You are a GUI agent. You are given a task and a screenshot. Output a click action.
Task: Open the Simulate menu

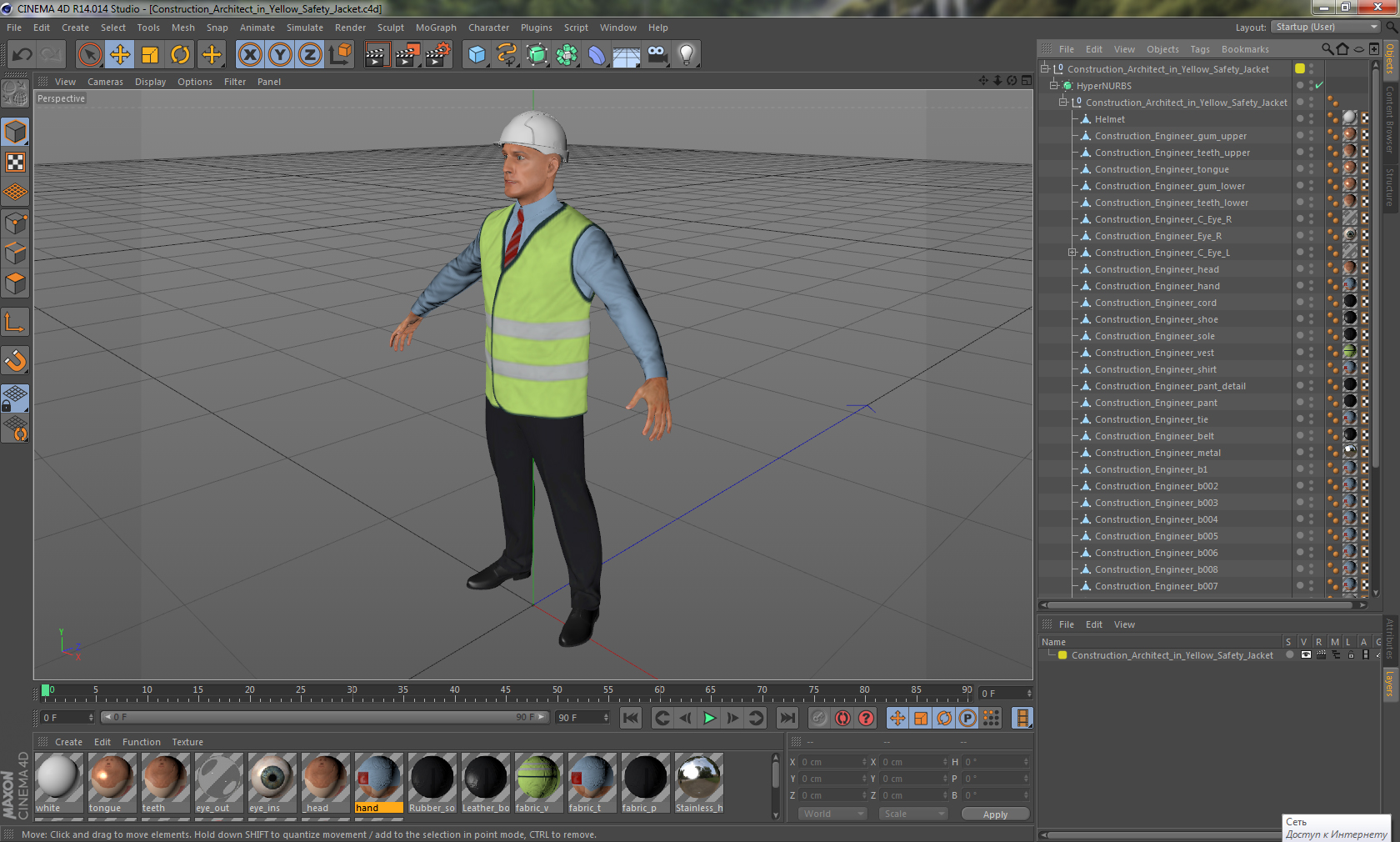point(305,28)
